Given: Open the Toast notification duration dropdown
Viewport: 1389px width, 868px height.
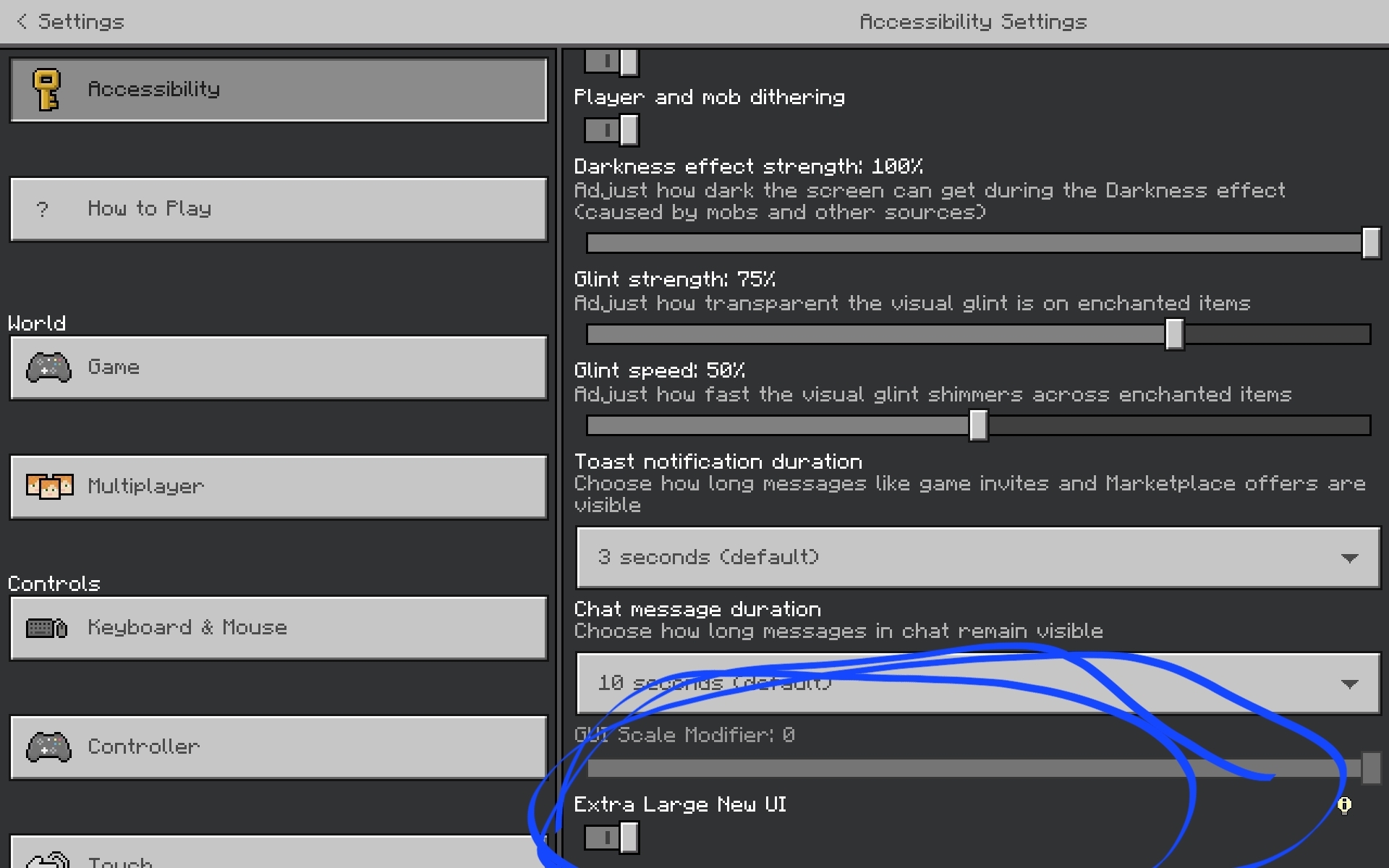Looking at the screenshot, I should point(978,558).
